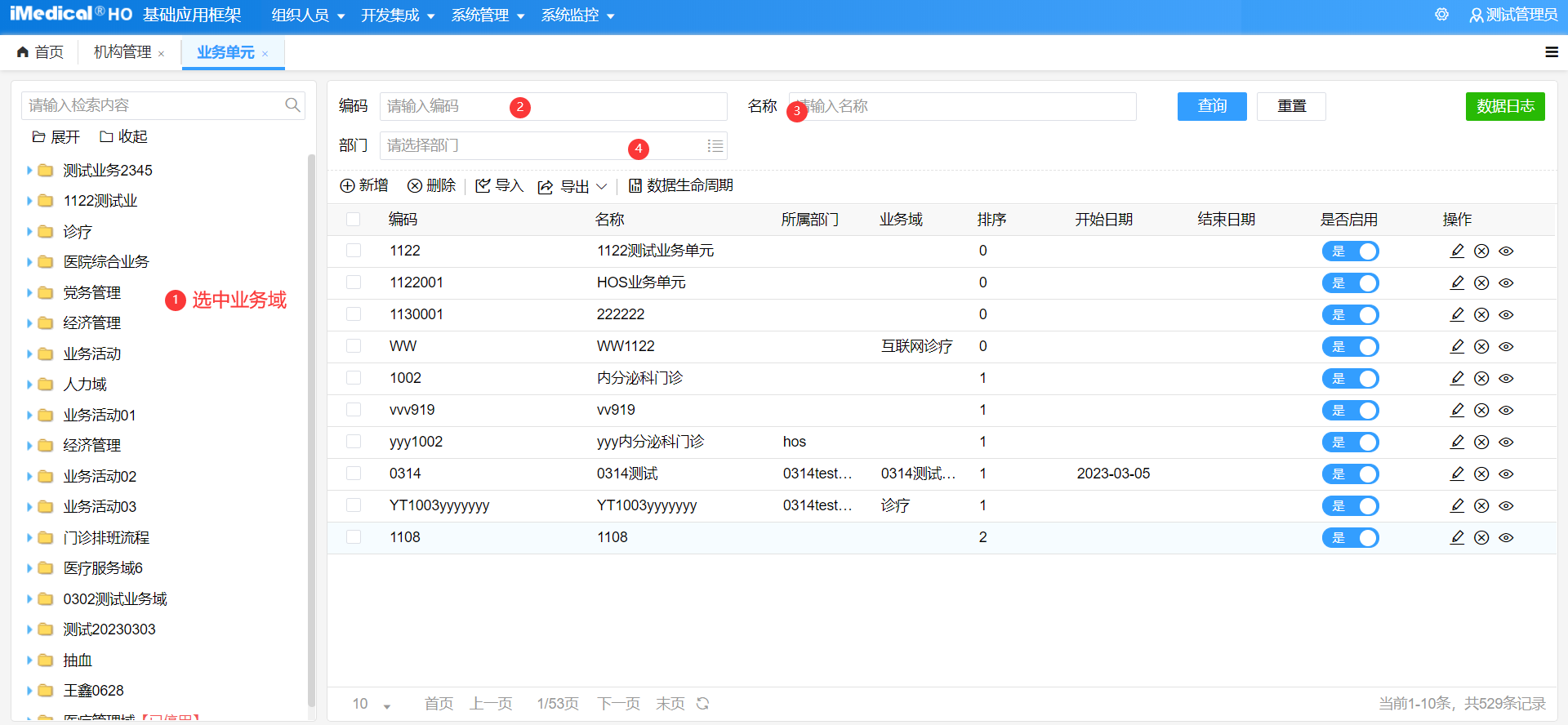The width and height of the screenshot is (1568, 725).
Task: Toggle 是否启用 switch for row 1122
Action: 1350,251
